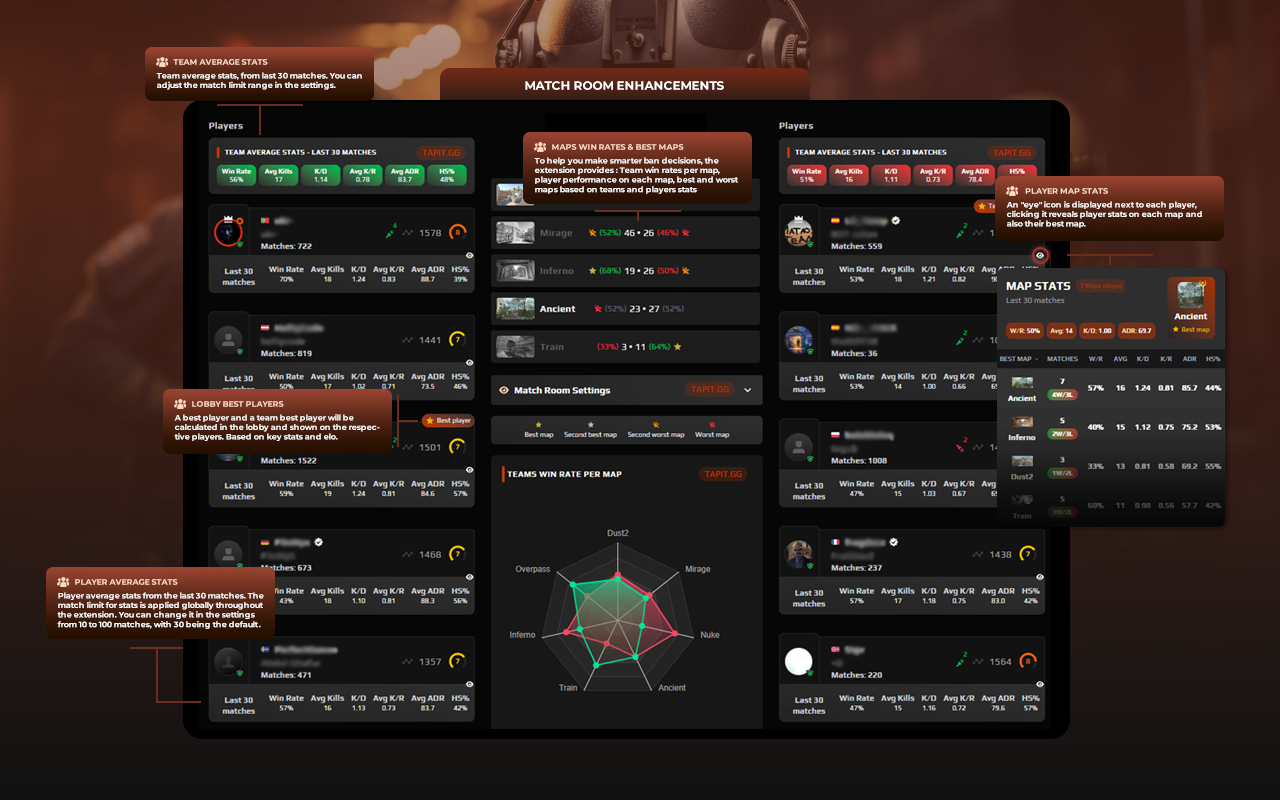The width and height of the screenshot is (1280, 800).
Task: Click the verified badge on the 673-matches player
Action: (x=319, y=542)
